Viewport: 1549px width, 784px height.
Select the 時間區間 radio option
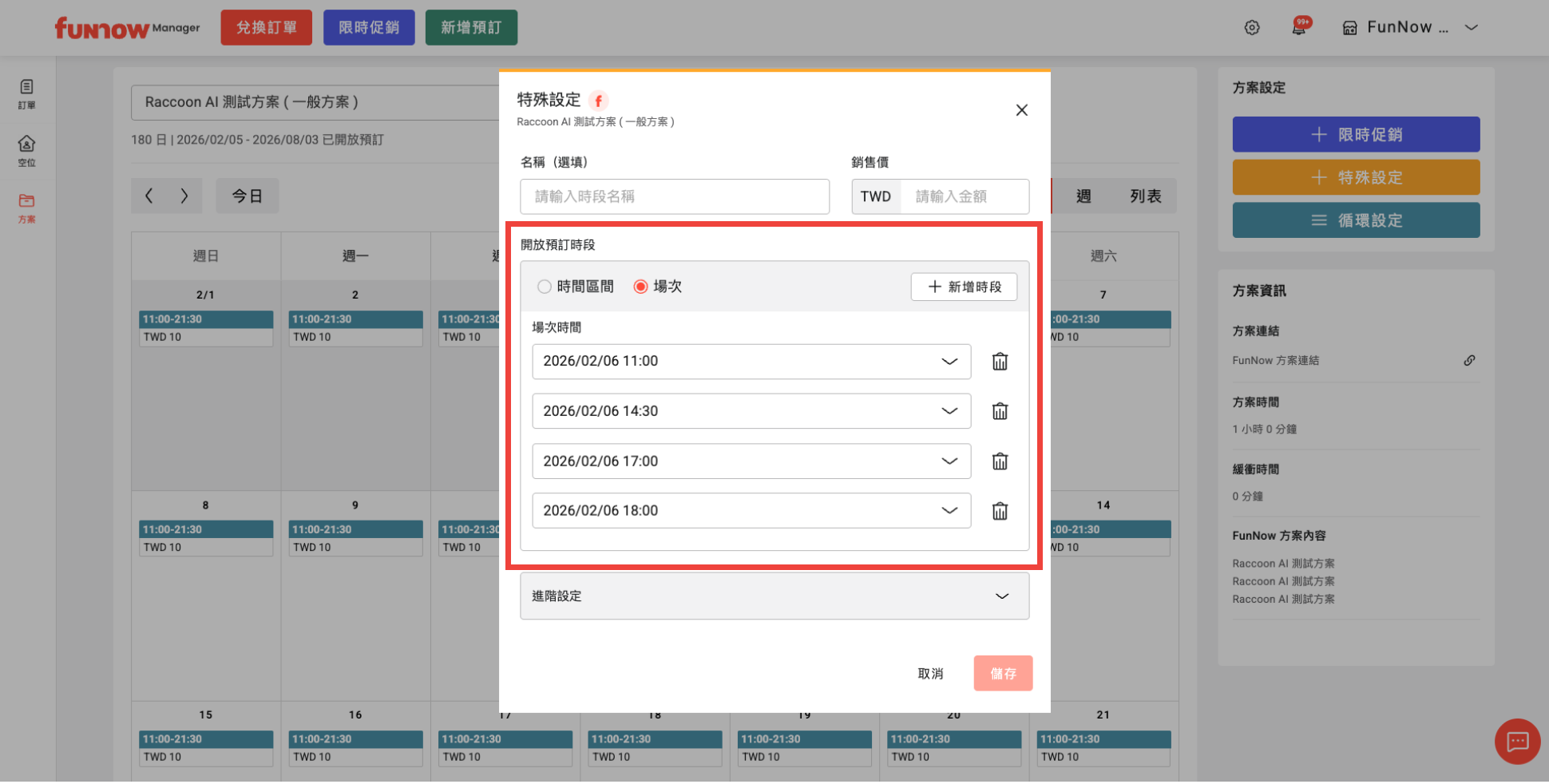[545, 287]
